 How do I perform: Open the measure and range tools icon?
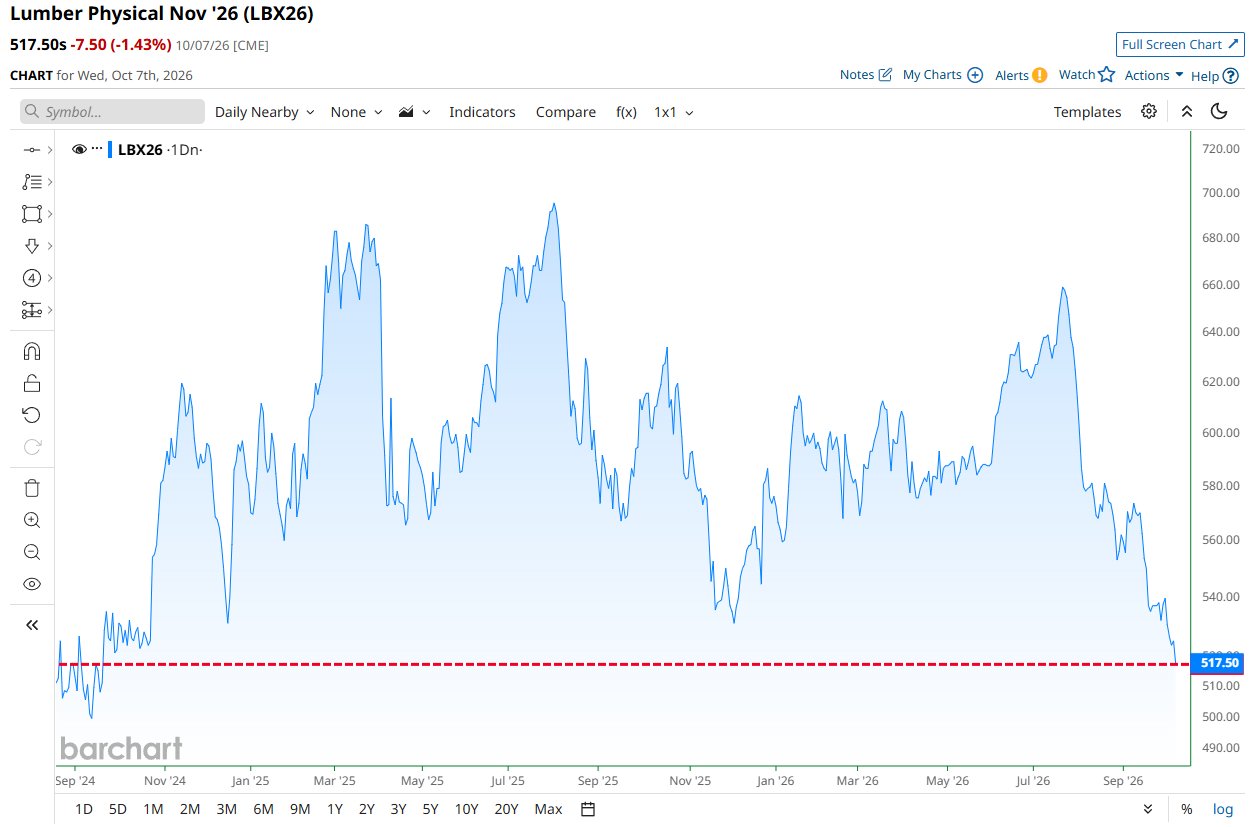(x=31, y=310)
